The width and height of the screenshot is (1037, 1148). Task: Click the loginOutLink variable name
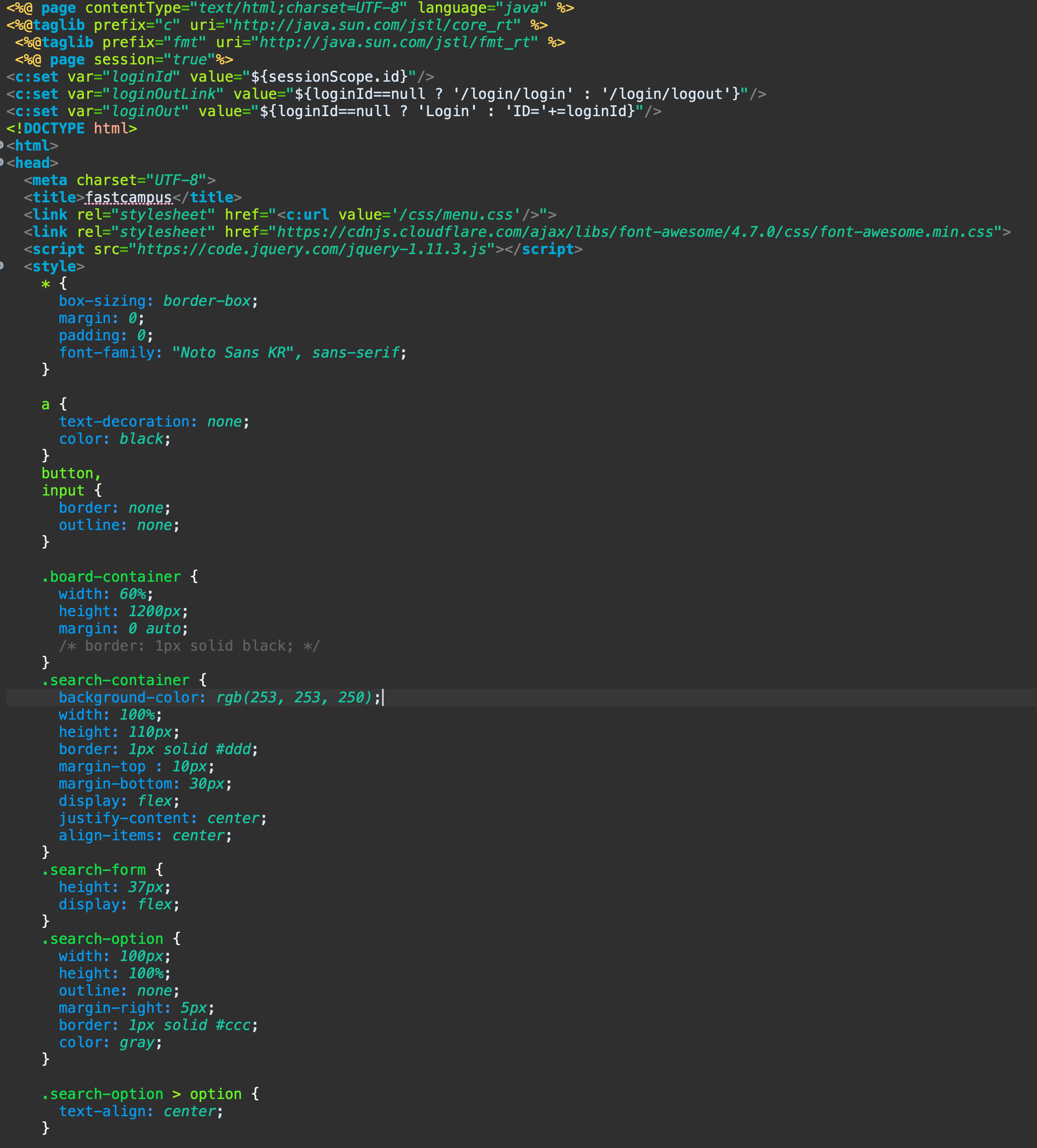pos(163,94)
